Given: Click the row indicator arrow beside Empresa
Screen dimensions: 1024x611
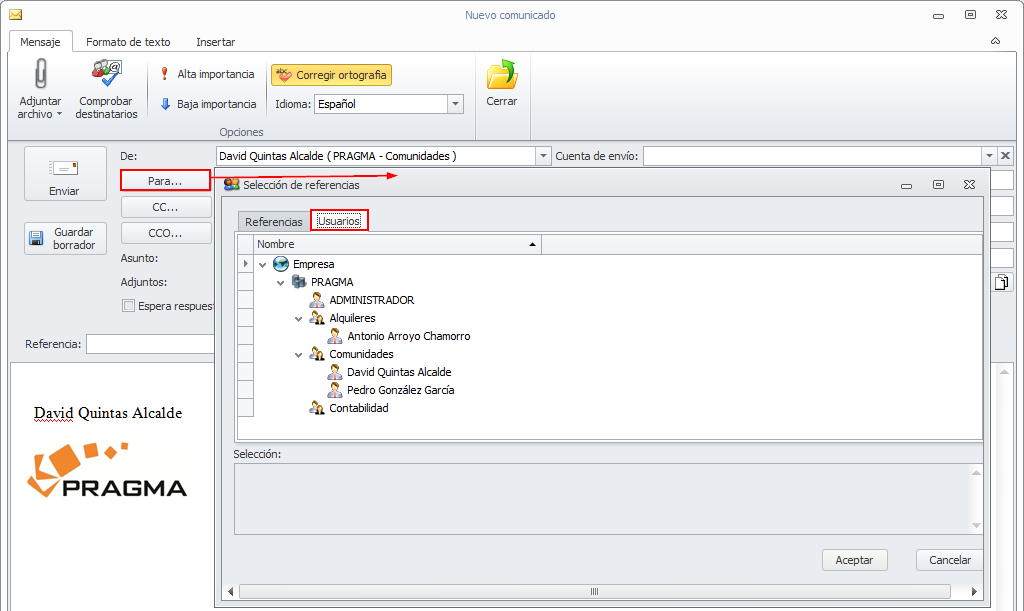Looking at the screenshot, I should (246, 264).
